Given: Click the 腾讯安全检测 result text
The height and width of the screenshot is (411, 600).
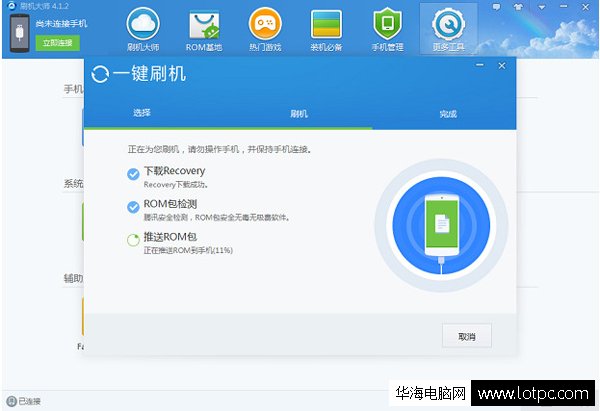Looking at the screenshot, I should tap(216, 217).
